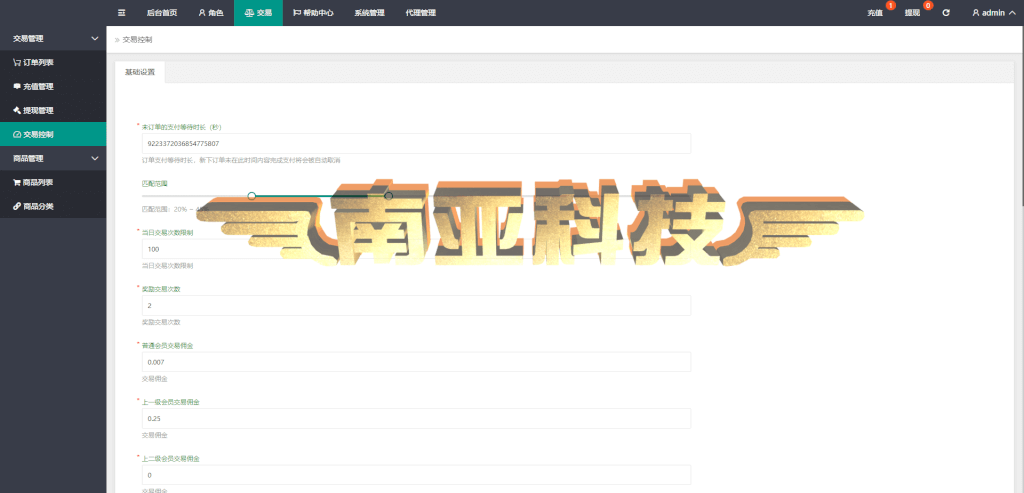Click the 交易控制 breadcrumb
Viewport: 1024px width, 493px height.
tap(138, 40)
